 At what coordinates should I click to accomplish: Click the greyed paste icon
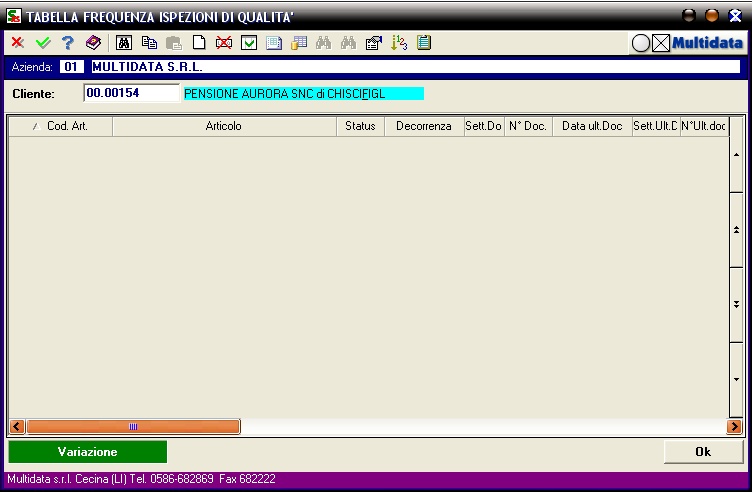pyautogui.click(x=174, y=43)
